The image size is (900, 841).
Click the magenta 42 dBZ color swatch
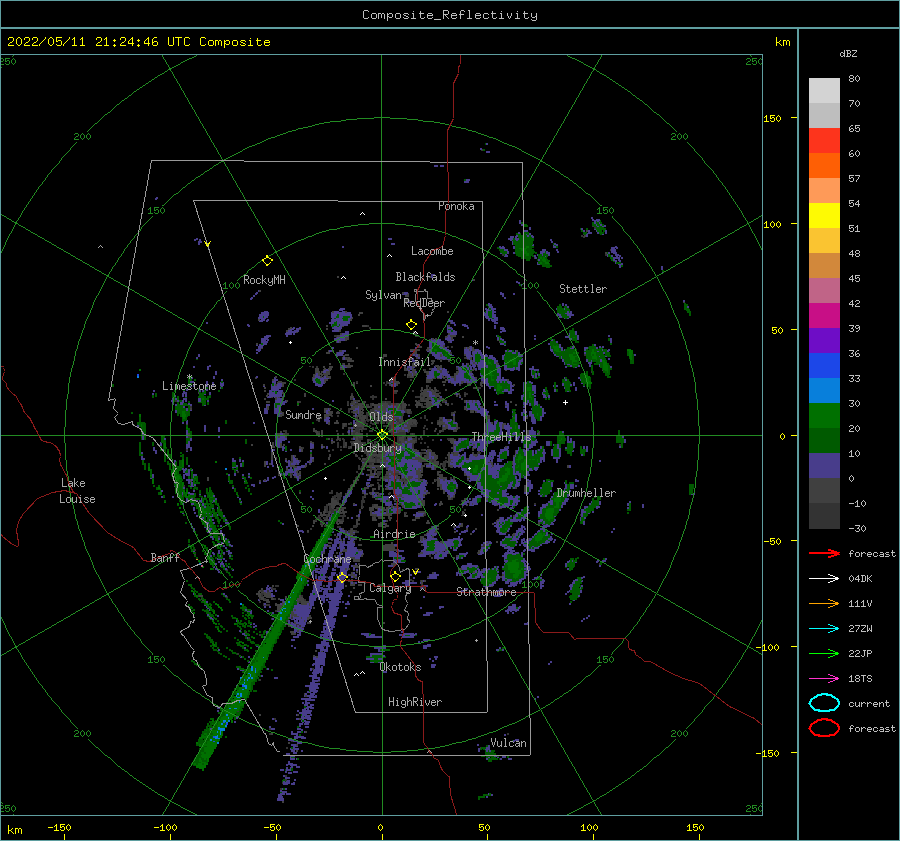click(824, 316)
